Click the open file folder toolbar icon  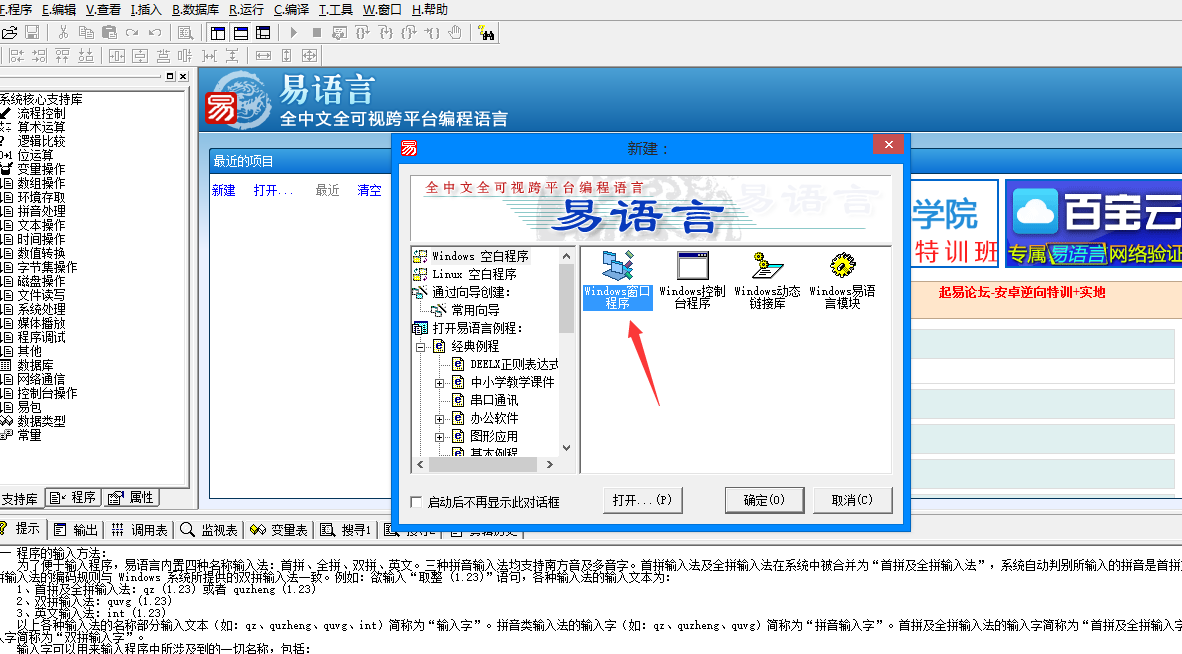9,32
